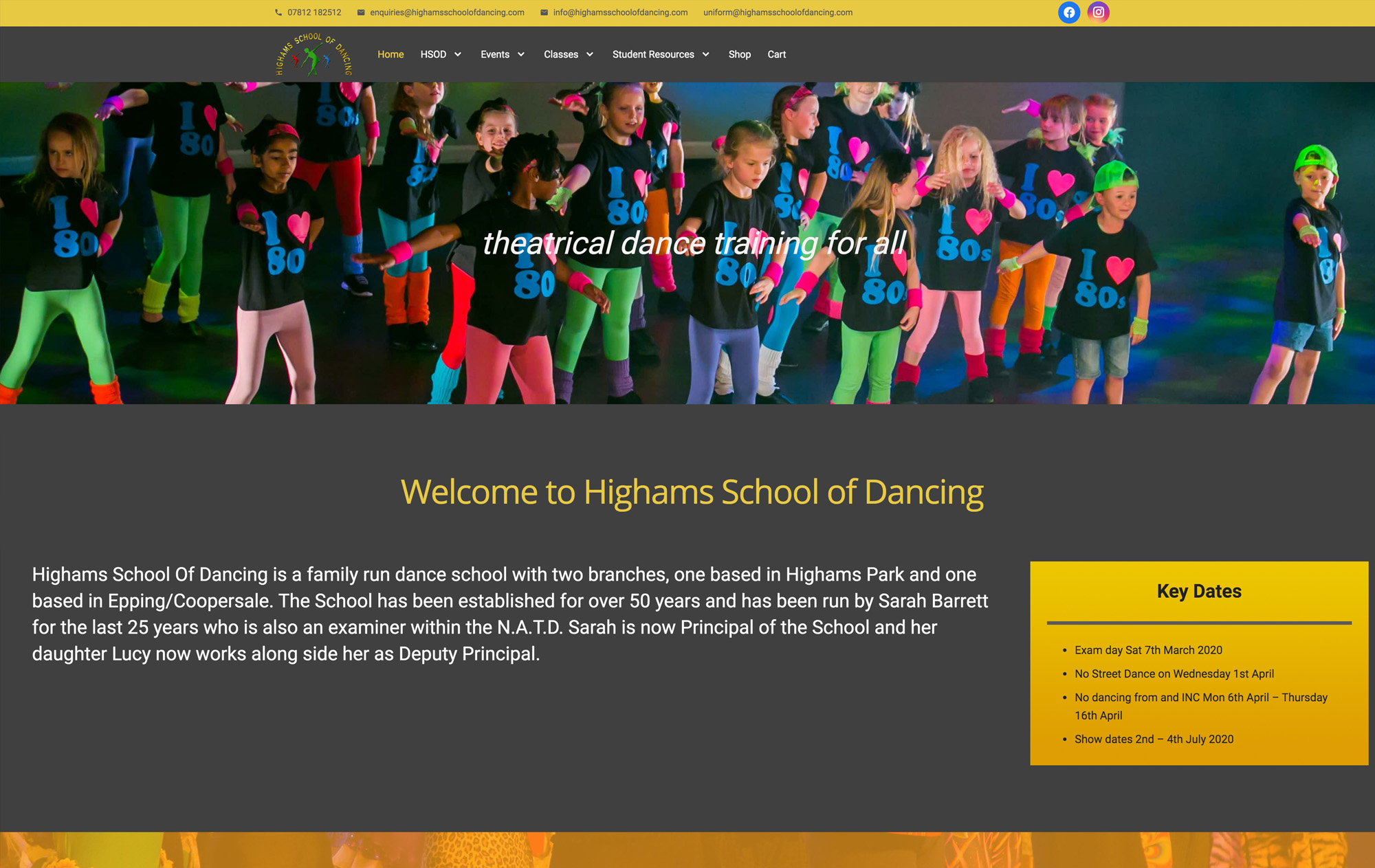The image size is (1375, 868).
Task: Open the Shop menu item
Action: [x=740, y=54]
